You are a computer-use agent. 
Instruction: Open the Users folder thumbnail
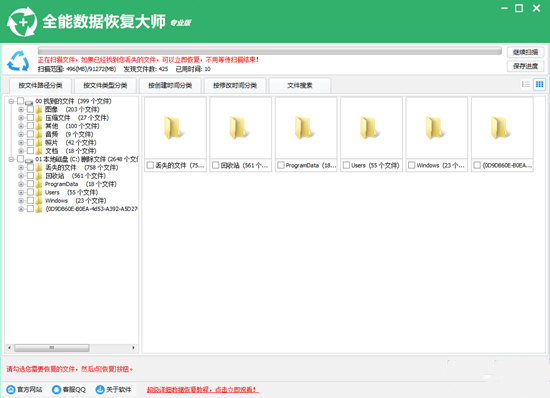point(369,128)
